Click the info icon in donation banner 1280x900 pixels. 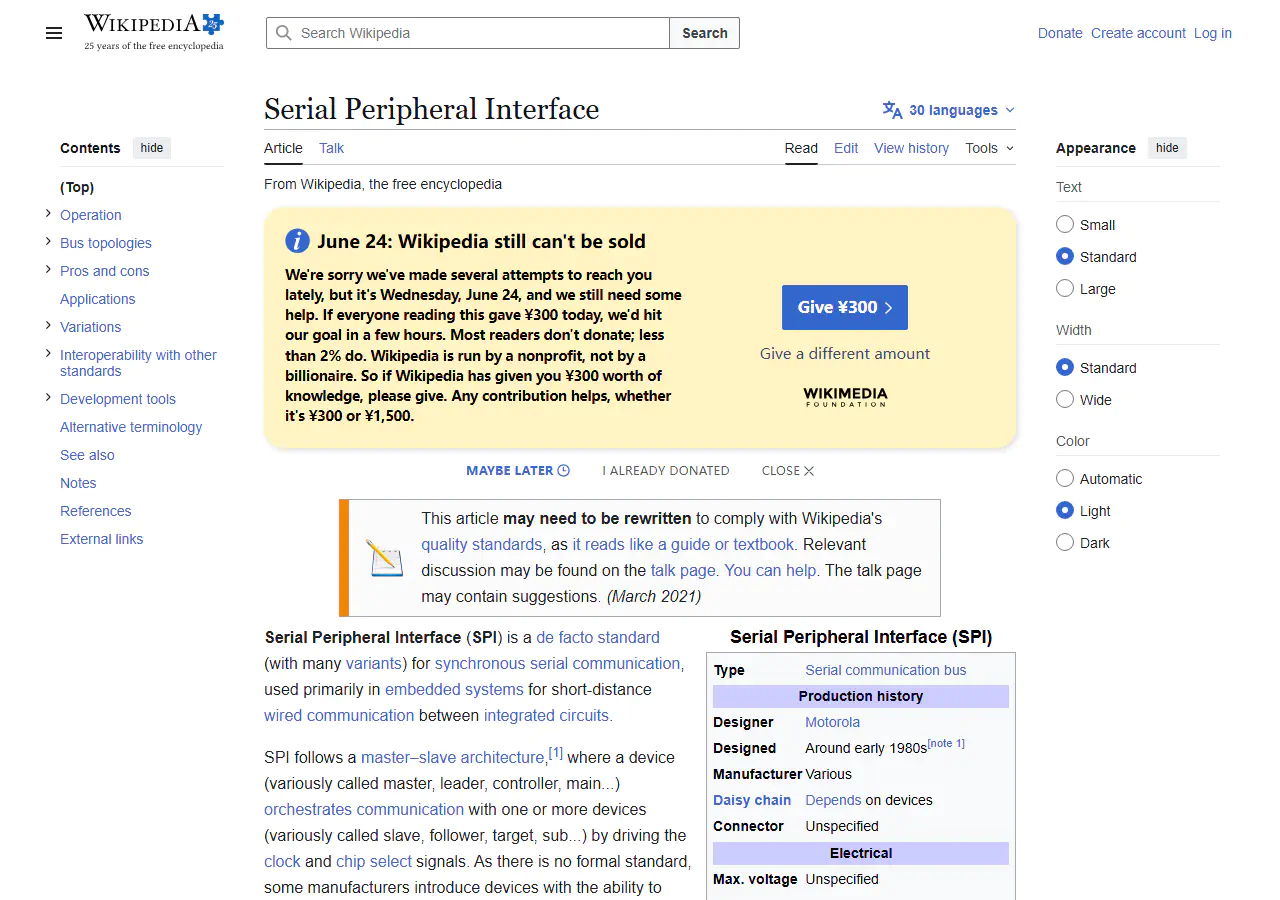click(x=297, y=241)
